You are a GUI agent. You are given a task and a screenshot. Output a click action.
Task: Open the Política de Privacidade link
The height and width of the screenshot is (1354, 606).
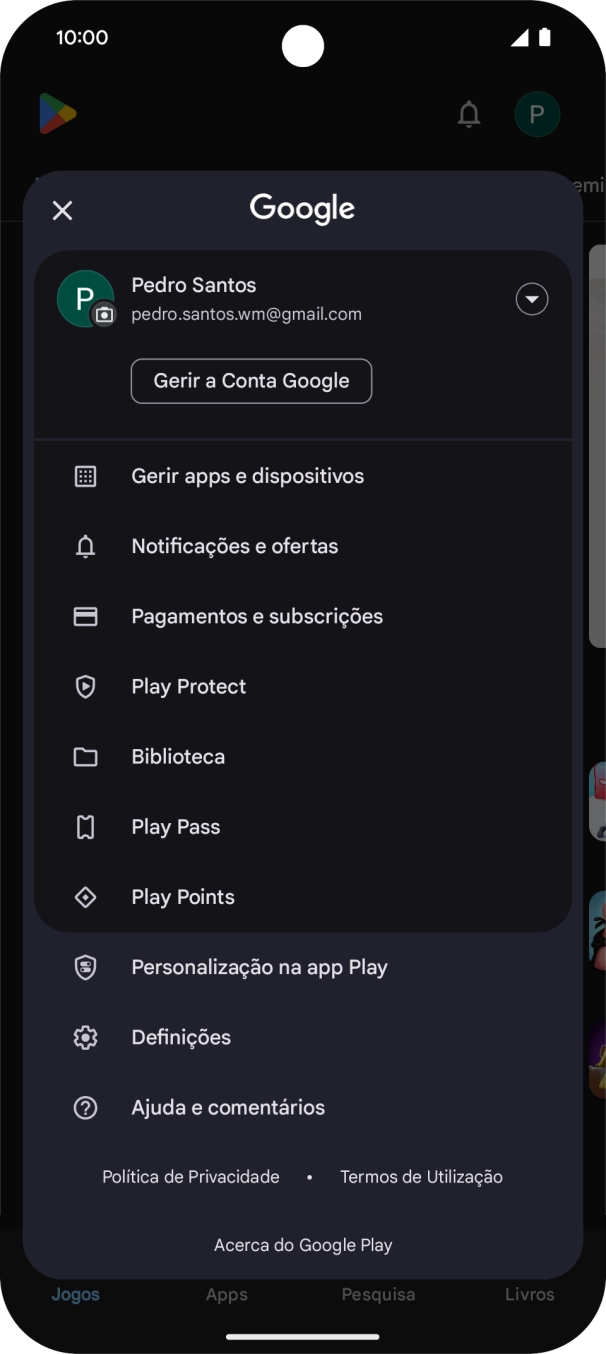190,1177
